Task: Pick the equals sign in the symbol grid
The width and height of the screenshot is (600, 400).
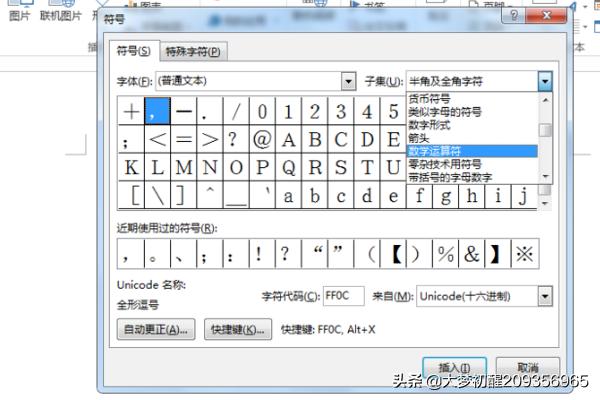Action: pos(184,139)
